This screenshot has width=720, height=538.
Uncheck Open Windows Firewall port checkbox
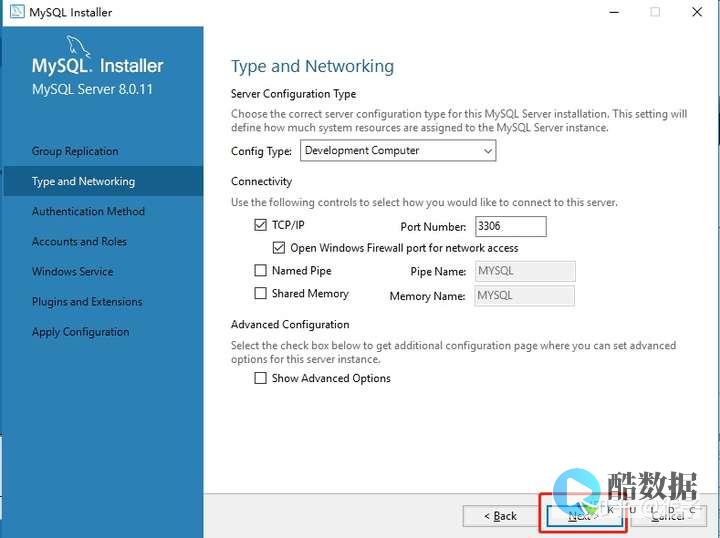279,248
